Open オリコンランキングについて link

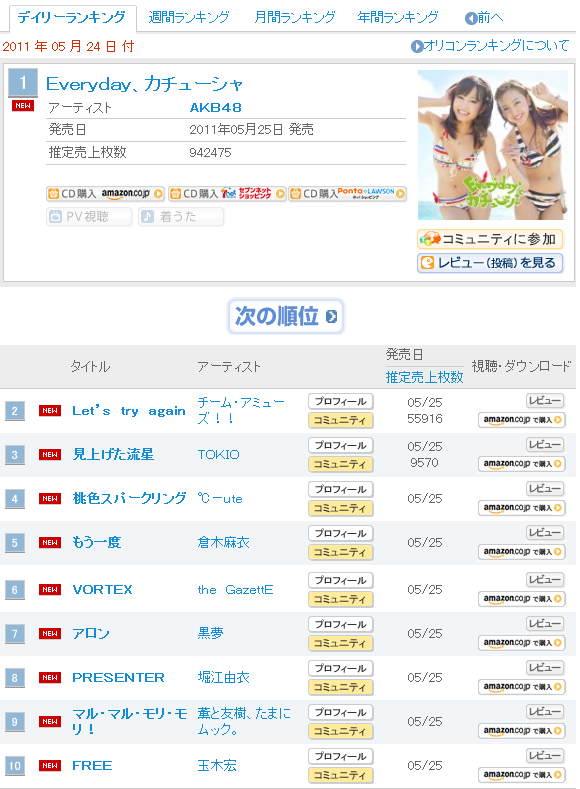point(490,46)
